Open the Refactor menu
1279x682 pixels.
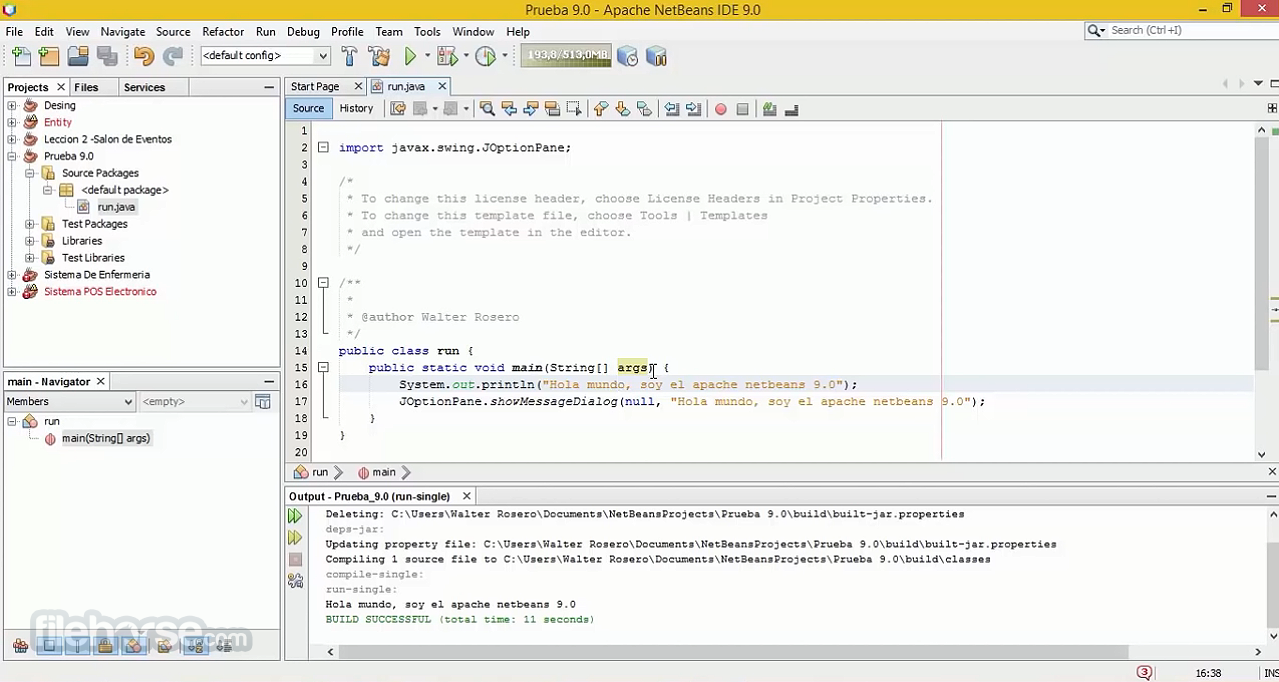pos(223,31)
